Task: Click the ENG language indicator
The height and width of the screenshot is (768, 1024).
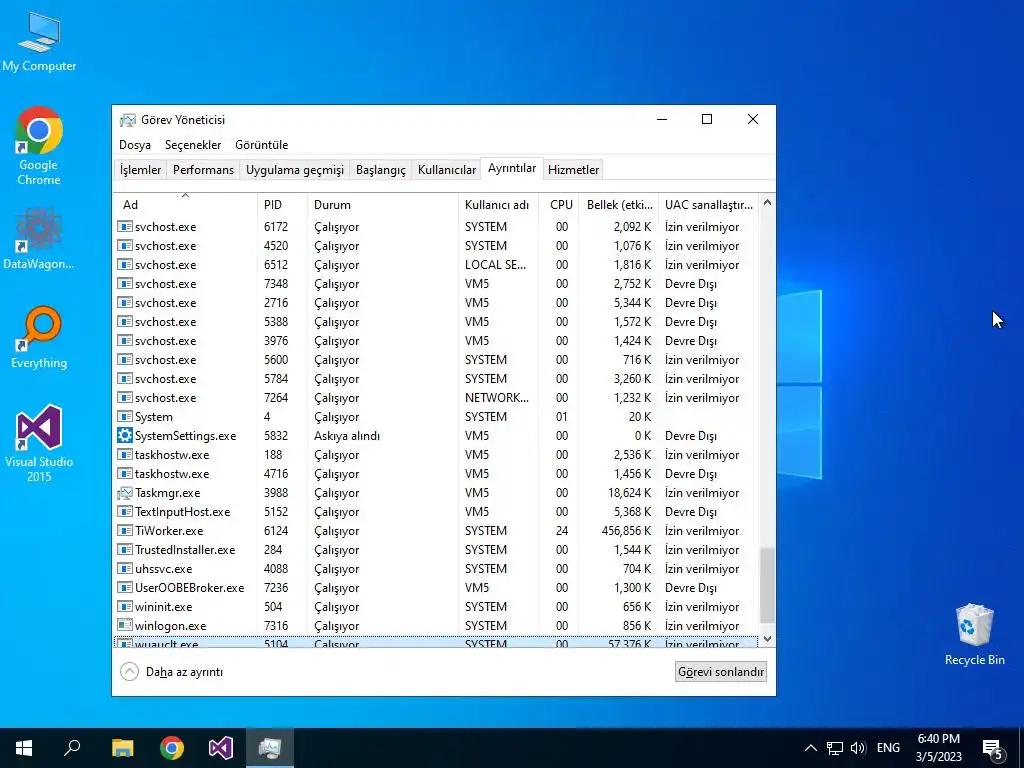Action: click(x=888, y=748)
